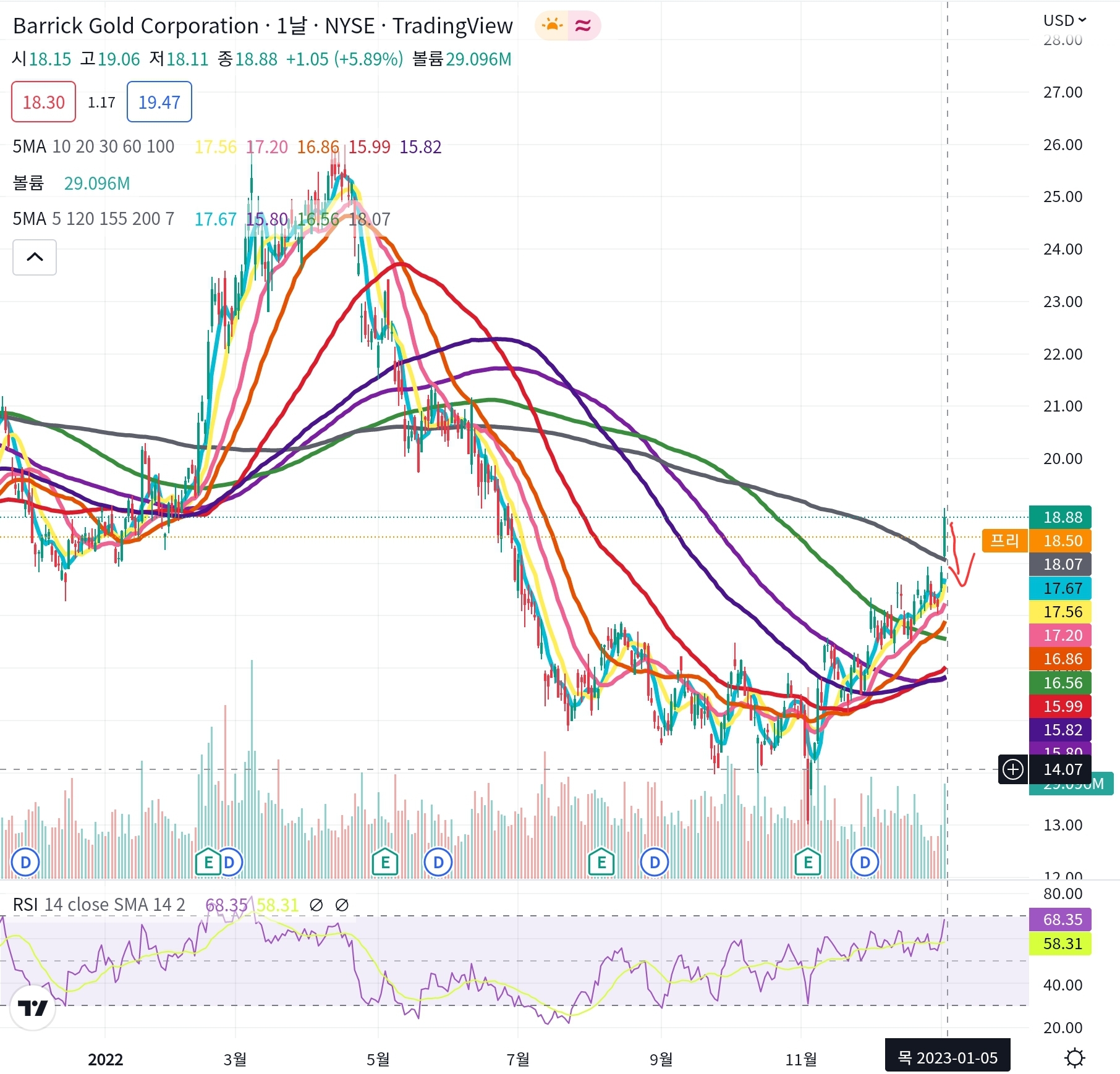The image size is (1120, 1074).
Task: Tap the gray 18.07 price-scale label
Action: (1060, 564)
